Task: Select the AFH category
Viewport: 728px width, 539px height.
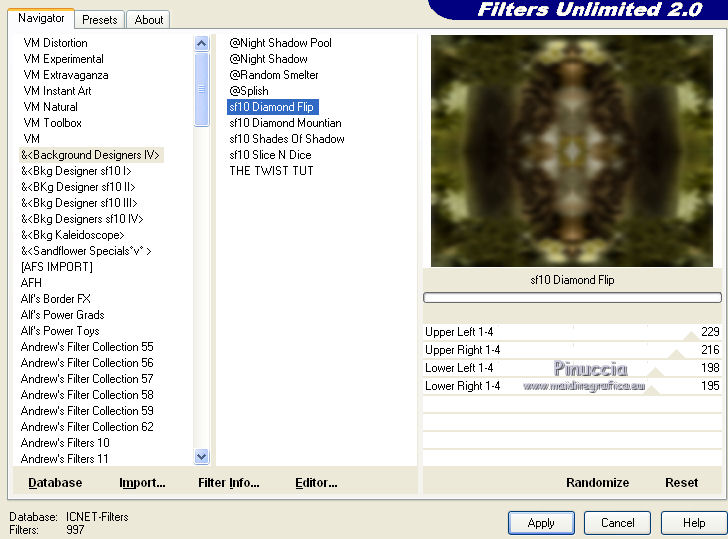Action: tap(31, 283)
